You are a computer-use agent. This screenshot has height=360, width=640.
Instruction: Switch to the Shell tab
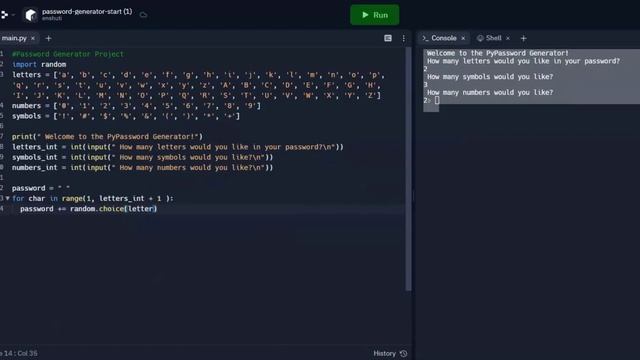pyautogui.click(x=493, y=38)
